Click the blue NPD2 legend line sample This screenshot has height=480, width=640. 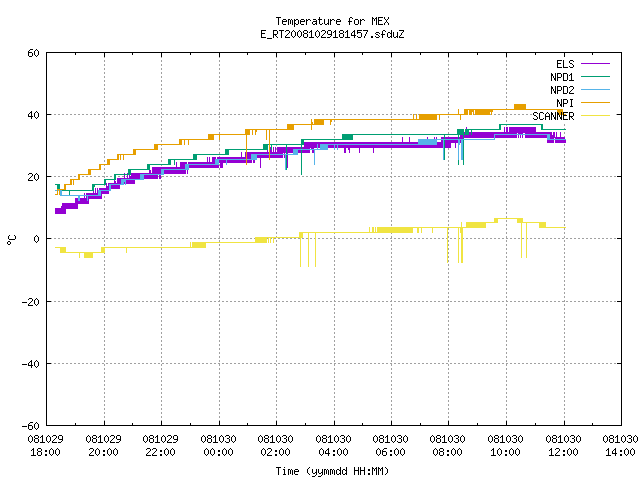click(x=595, y=89)
